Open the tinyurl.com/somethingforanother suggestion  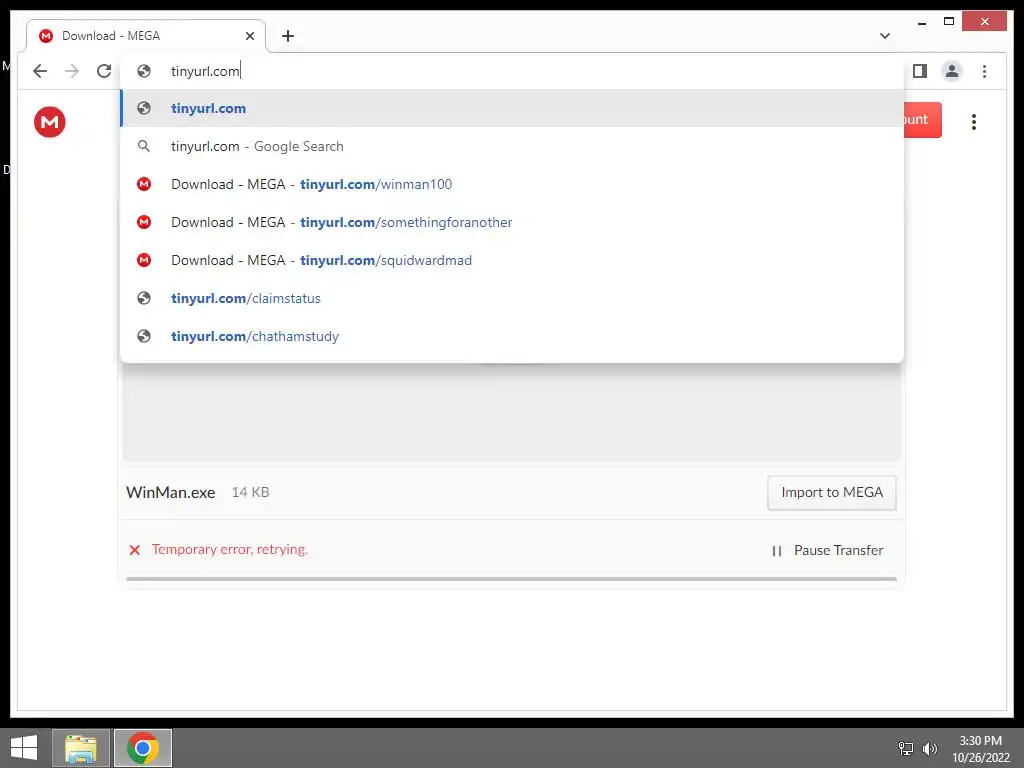pyautogui.click(x=512, y=222)
